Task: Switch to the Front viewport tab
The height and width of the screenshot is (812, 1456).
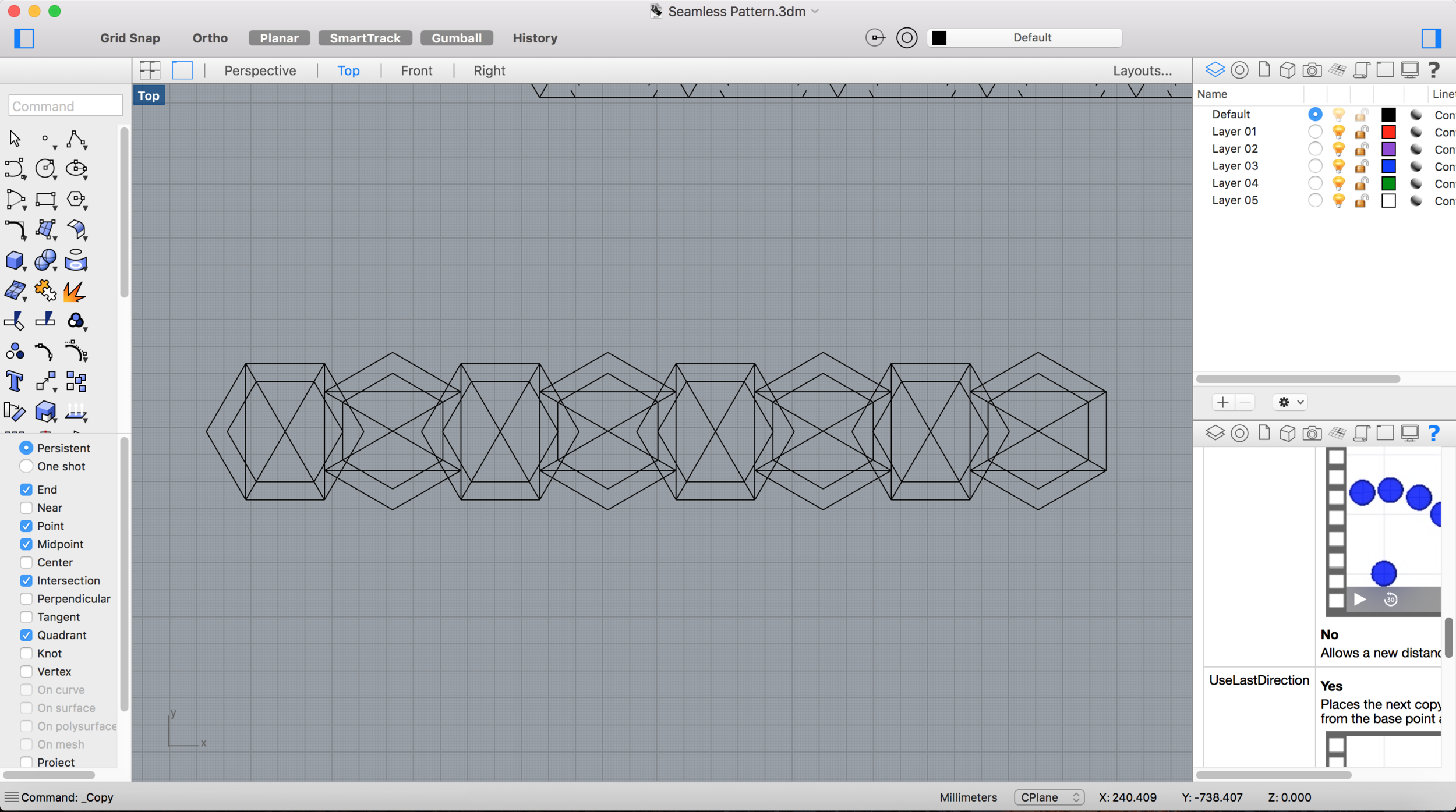Action: [416, 70]
